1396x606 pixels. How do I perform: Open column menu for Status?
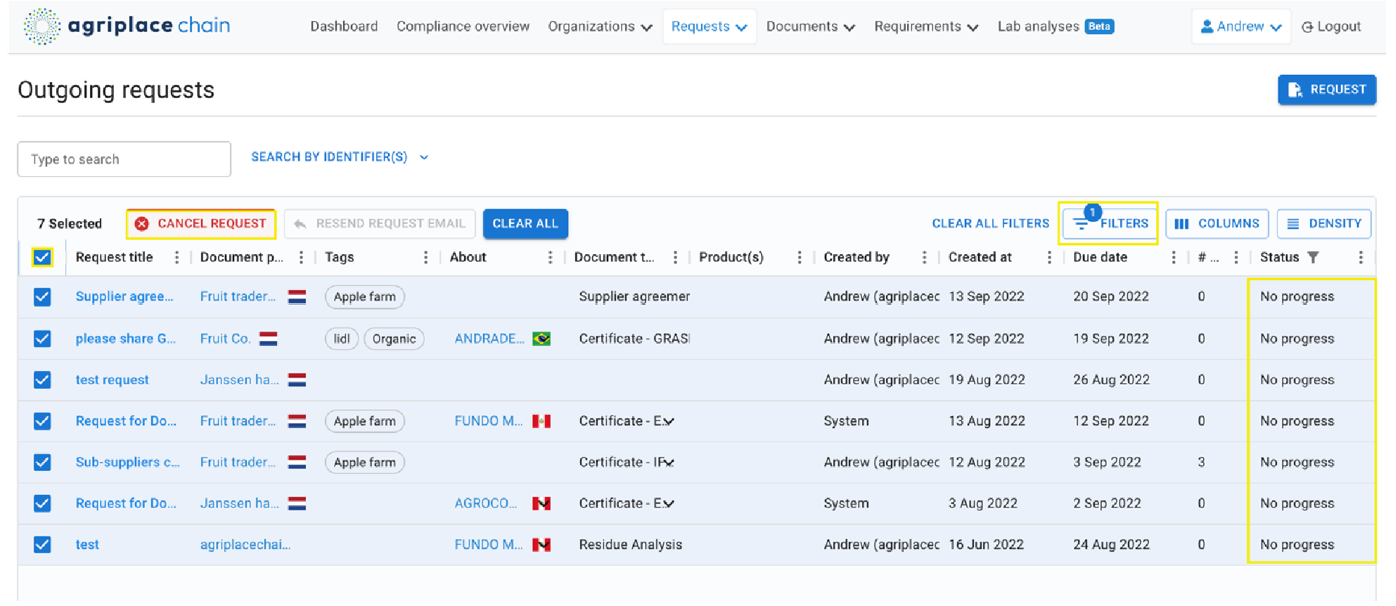click(x=1360, y=257)
